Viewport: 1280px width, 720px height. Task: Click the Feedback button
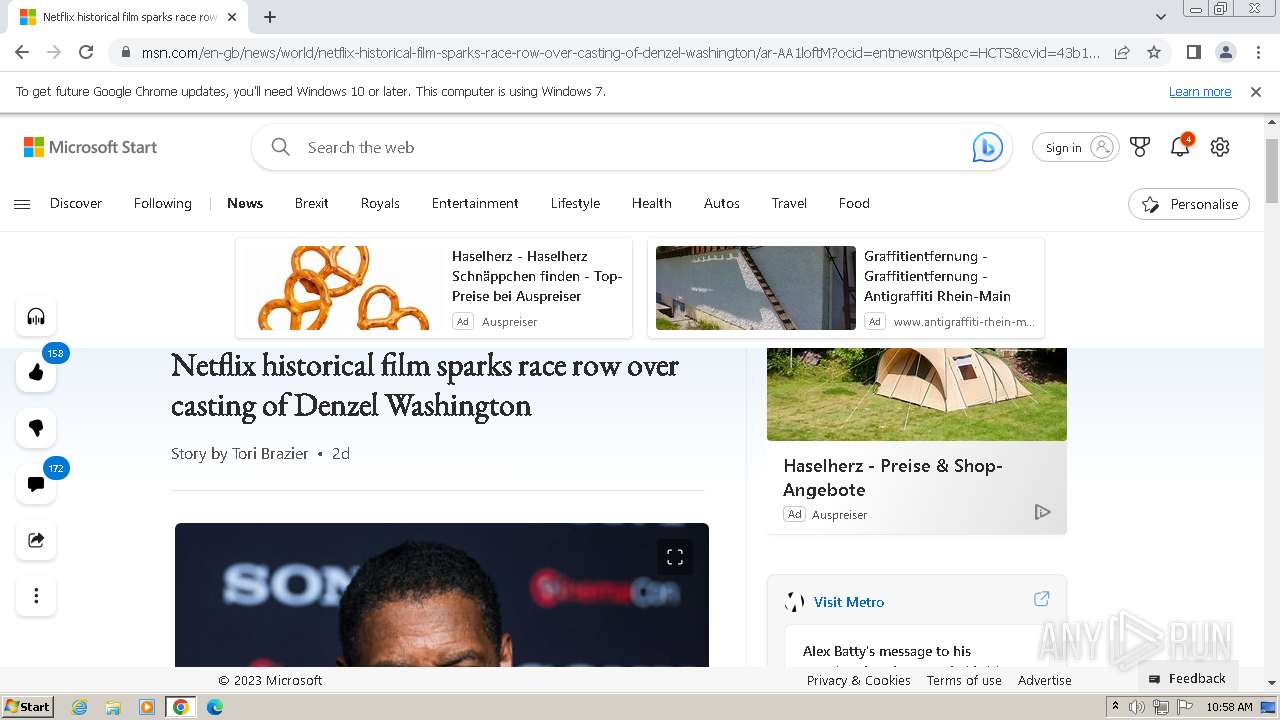(x=1188, y=678)
